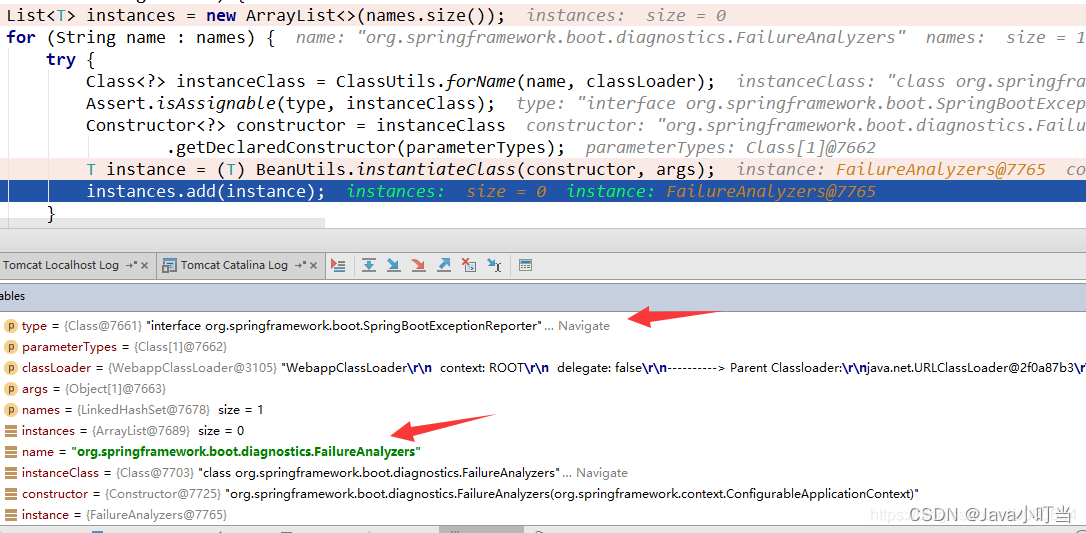Image resolution: width=1086 pixels, height=533 pixels.
Task: Navigate to the instanceClass FailureAnalyzers source
Action: (x=602, y=473)
